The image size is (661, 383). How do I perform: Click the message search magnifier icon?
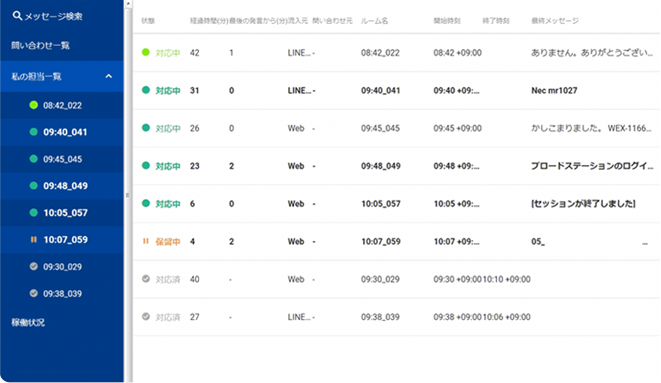point(17,16)
